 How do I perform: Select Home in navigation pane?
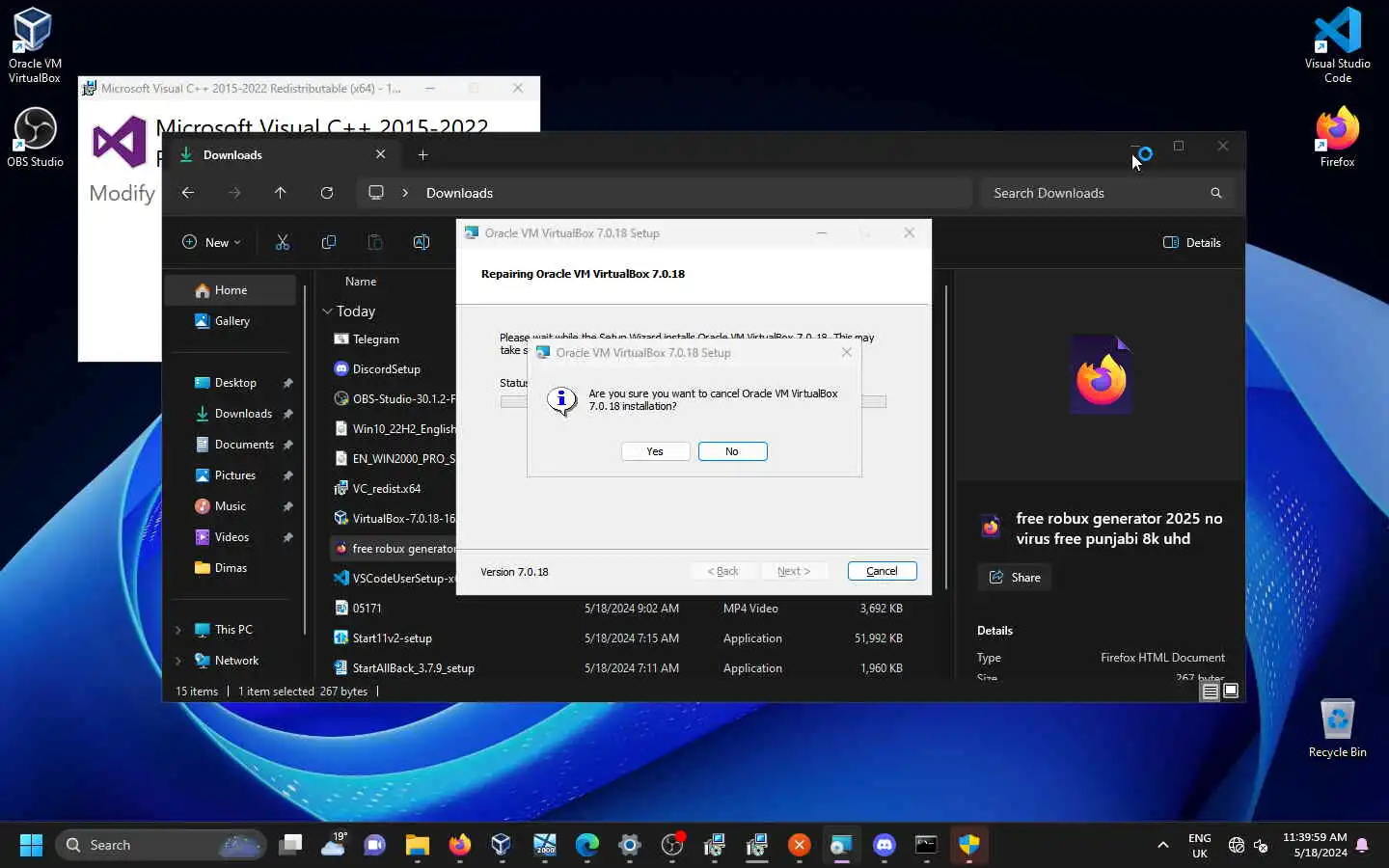pos(231,290)
